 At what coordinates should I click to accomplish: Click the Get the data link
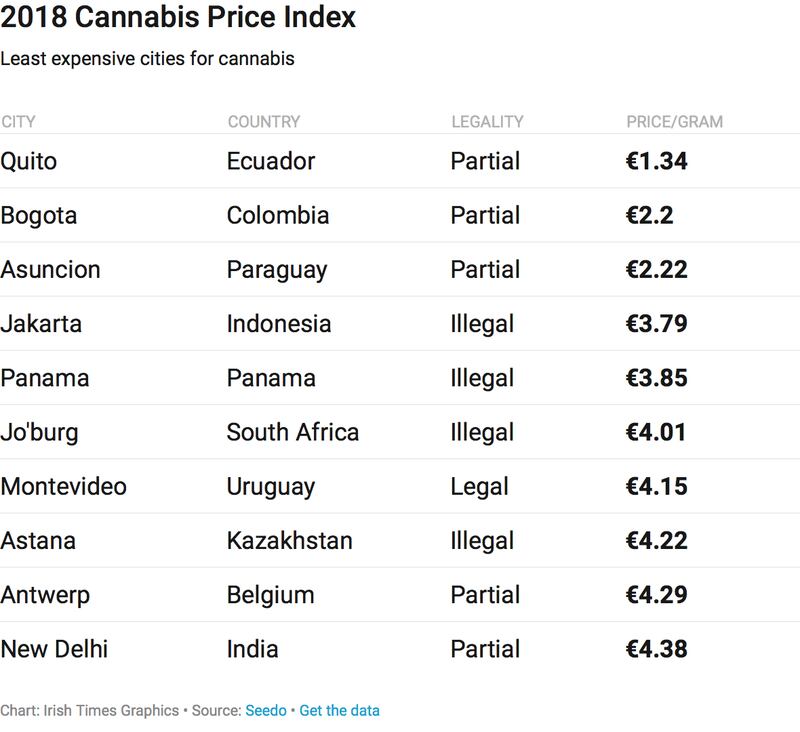pos(339,711)
